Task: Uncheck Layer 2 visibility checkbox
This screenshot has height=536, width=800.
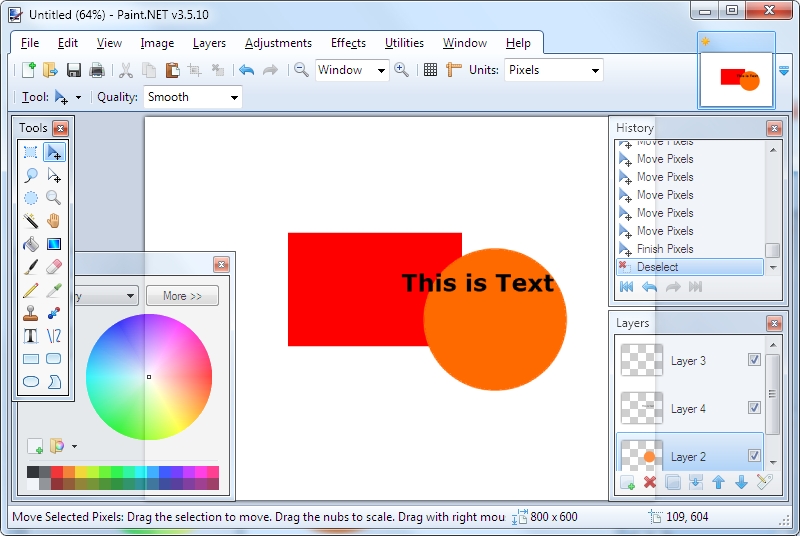Action: (x=754, y=456)
